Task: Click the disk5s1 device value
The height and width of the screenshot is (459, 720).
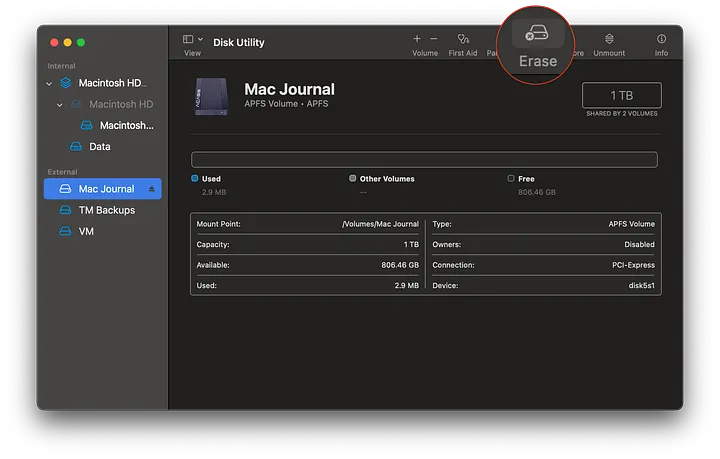Action: [641, 285]
